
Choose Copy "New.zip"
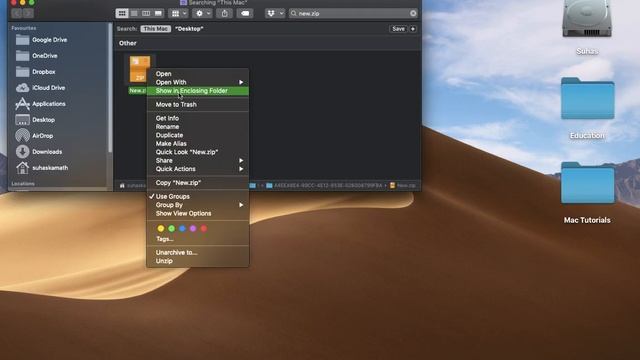[x=198, y=183]
